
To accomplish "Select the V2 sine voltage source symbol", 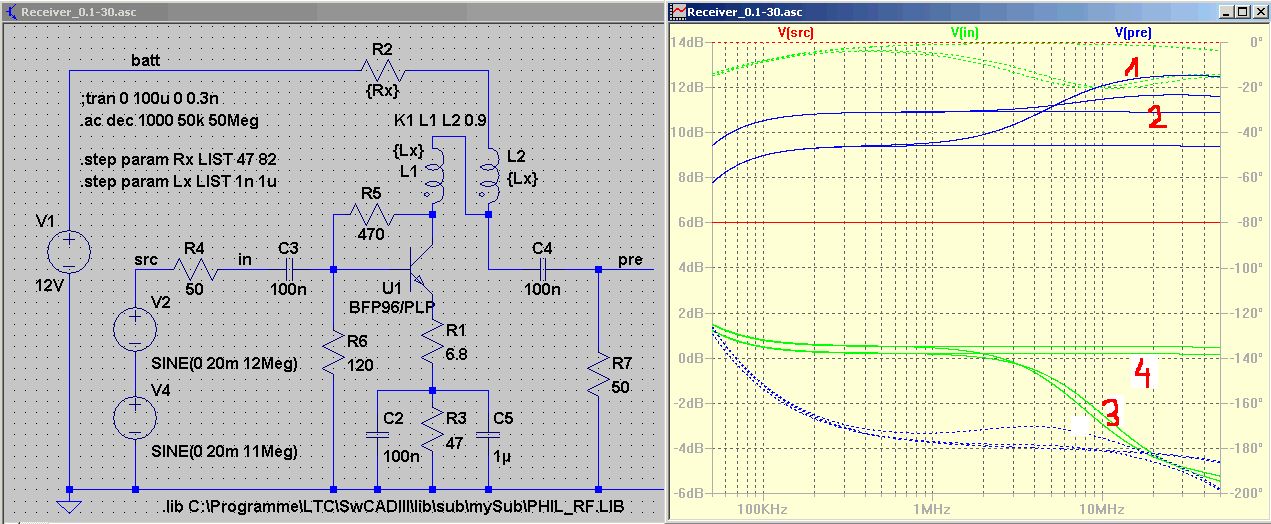I will [134, 329].
